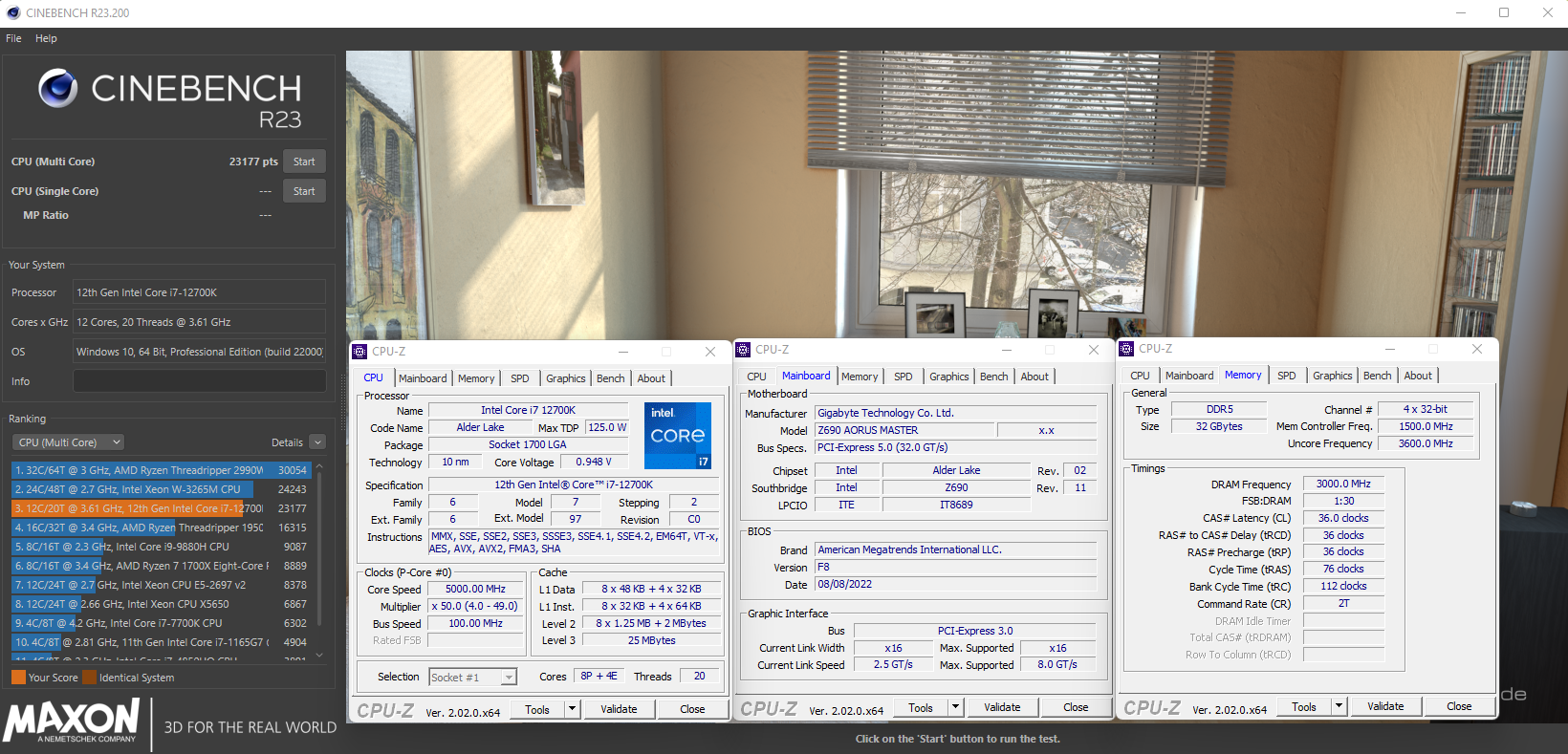Start the CPU Single Core test

304,191
